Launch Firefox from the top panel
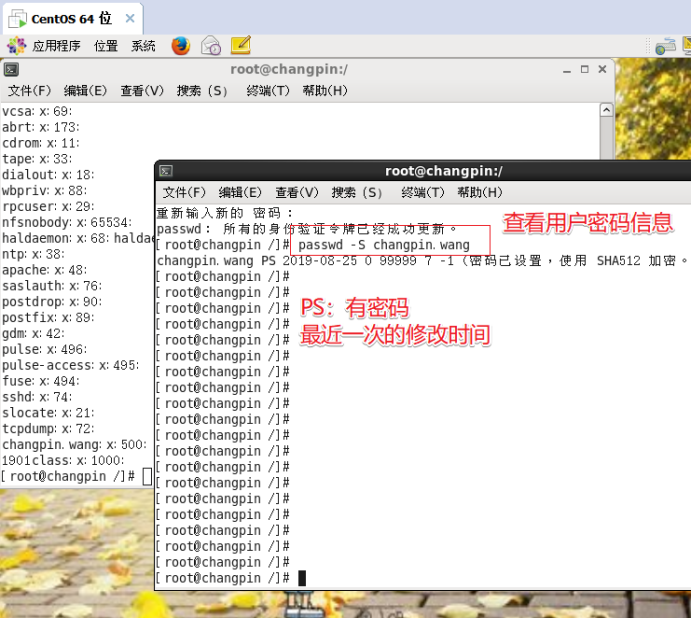The width and height of the screenshot is (692, 618). tap(181, 45)
